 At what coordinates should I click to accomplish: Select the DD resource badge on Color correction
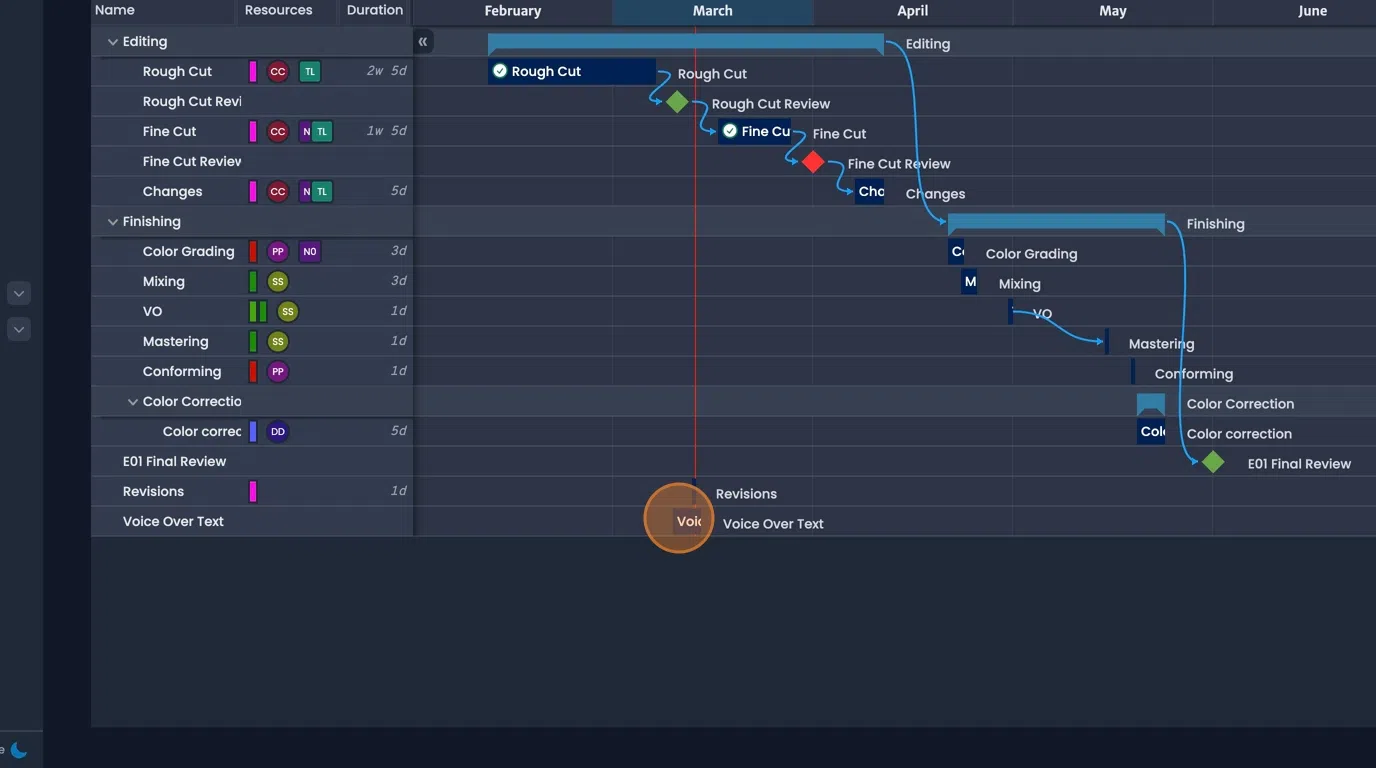click(x=277, y=431)
